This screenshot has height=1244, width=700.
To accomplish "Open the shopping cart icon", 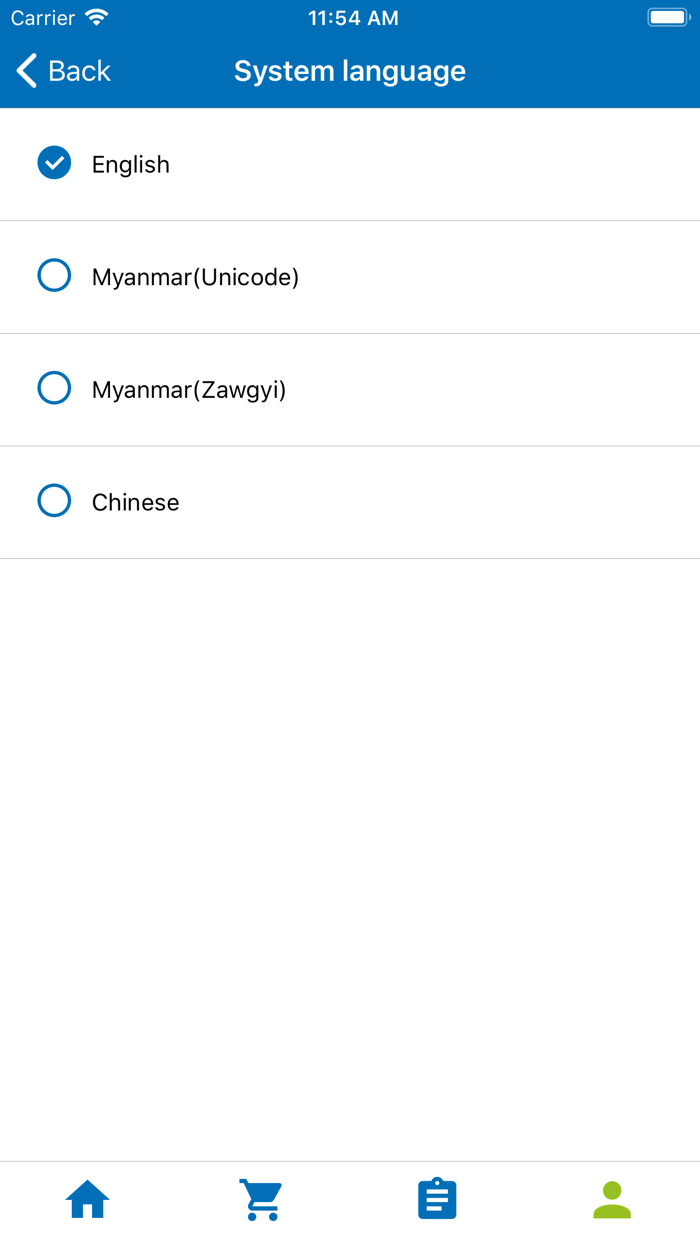I will (262, 1198).
